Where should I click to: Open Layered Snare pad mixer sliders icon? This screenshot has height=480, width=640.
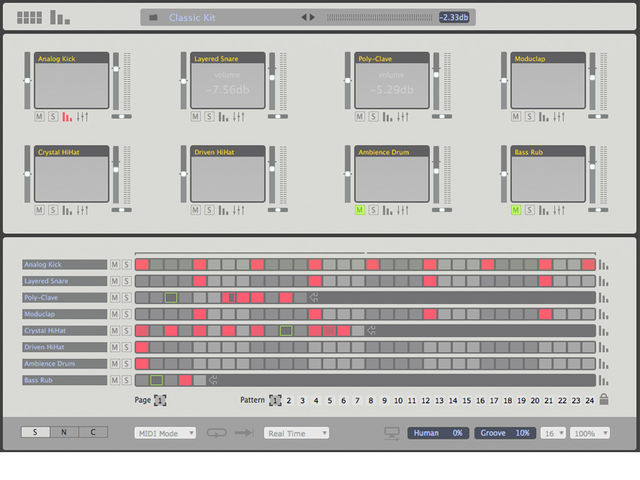(239, 117)
